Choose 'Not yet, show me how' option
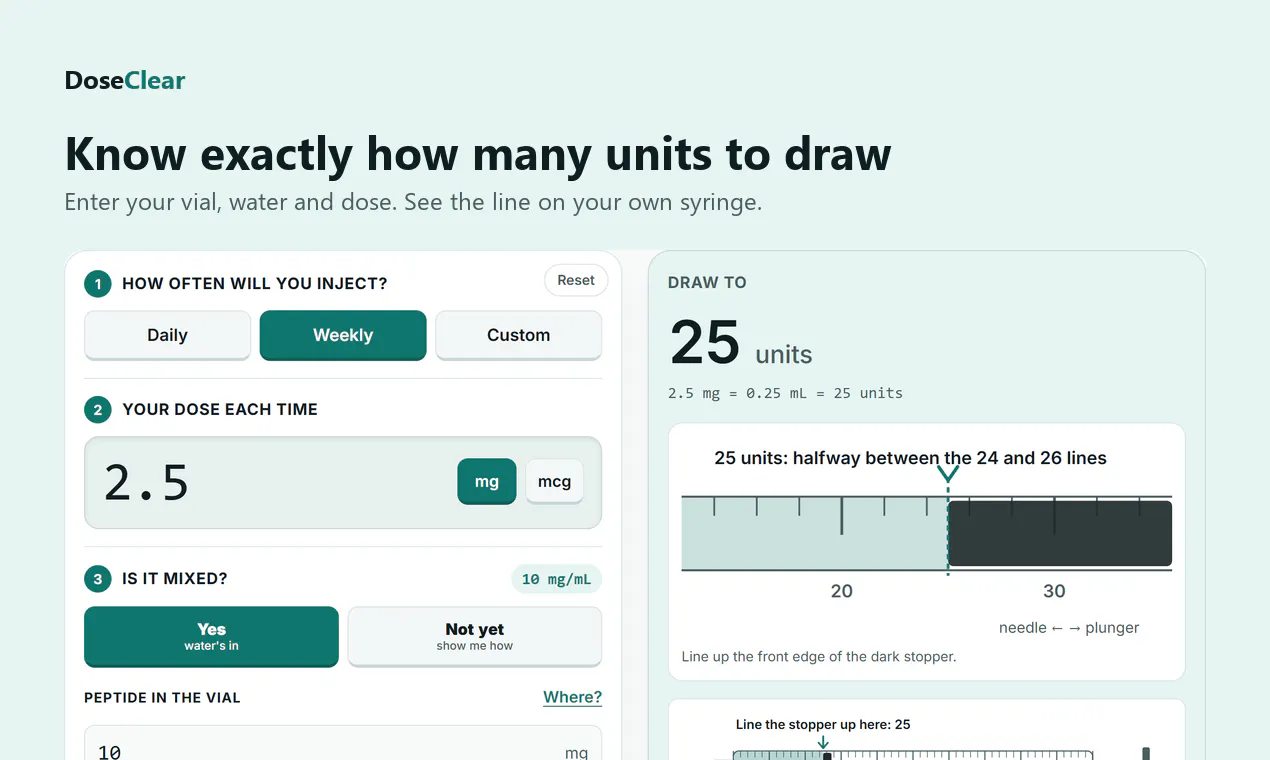The width and height of the screenshot is (1270, 760). click(475, 636)
